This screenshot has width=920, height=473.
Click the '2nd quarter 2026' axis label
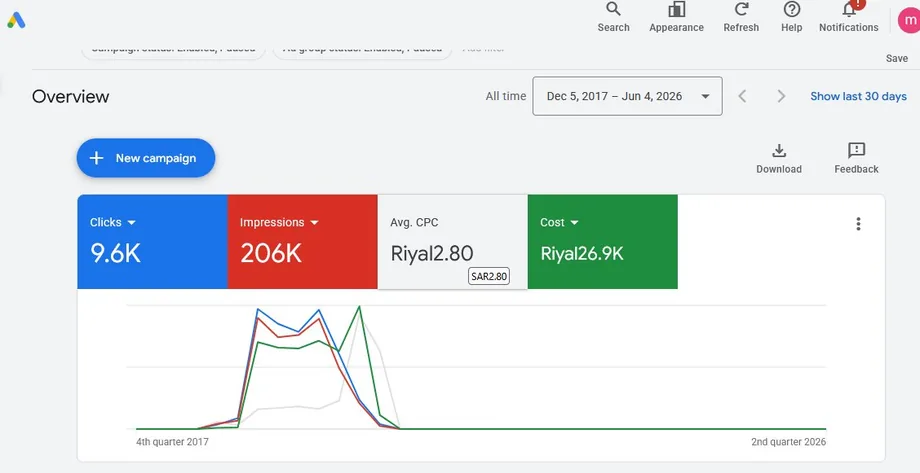point(788,442)
